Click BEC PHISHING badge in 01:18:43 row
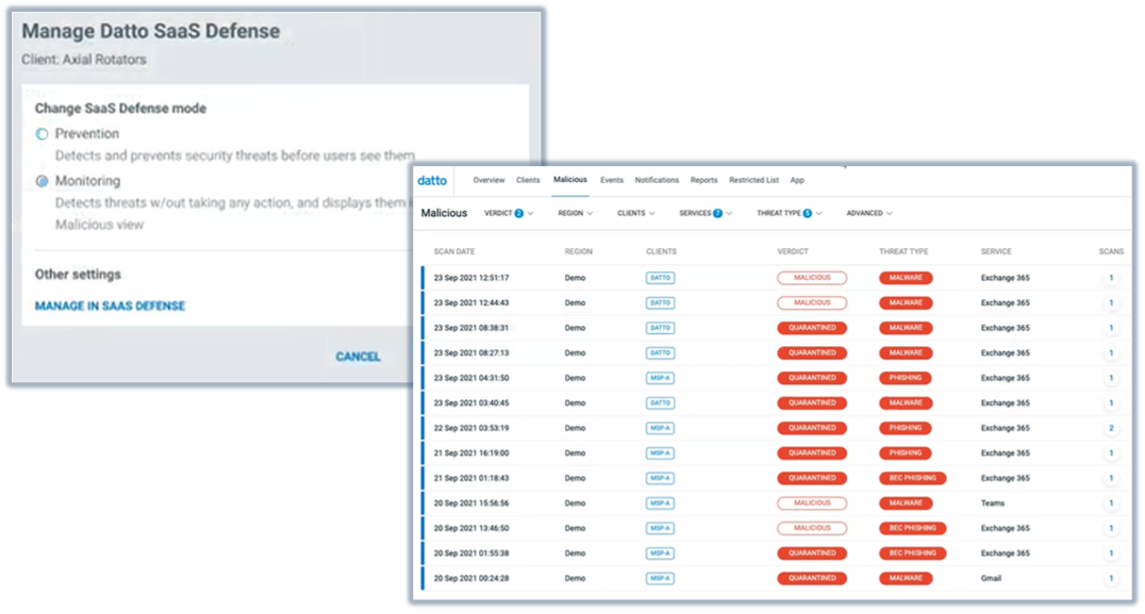The image size is (1145, 614). 913,478
